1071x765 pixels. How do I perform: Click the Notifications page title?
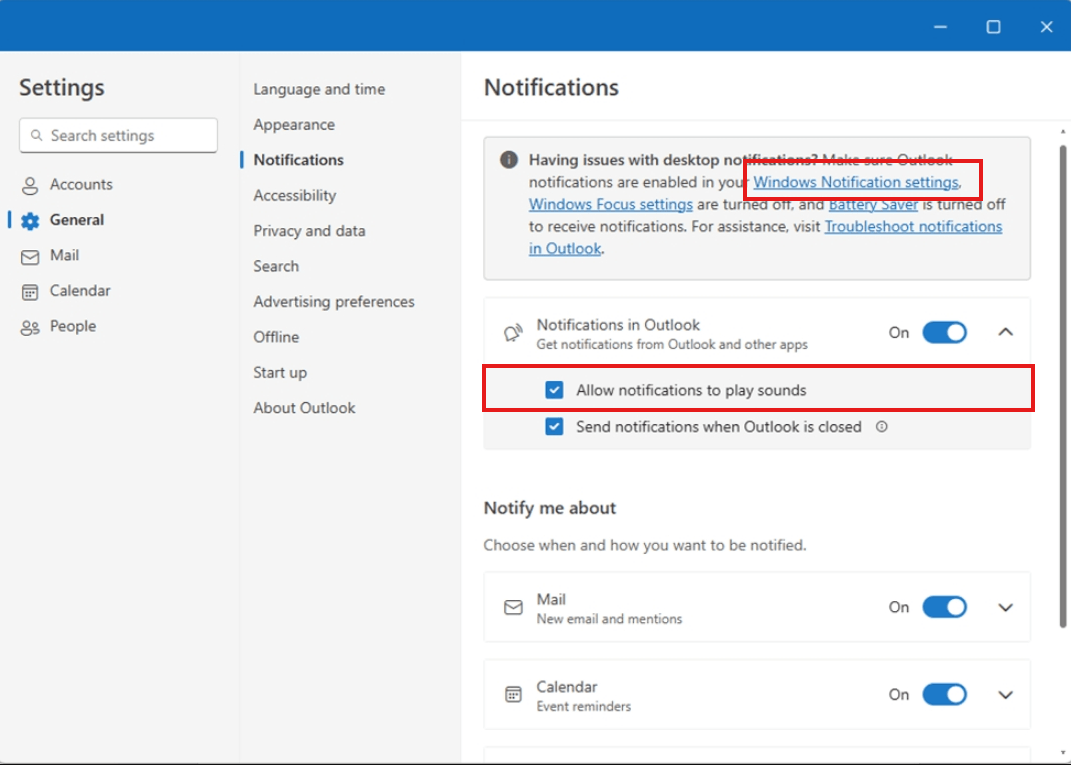(551, 87)
